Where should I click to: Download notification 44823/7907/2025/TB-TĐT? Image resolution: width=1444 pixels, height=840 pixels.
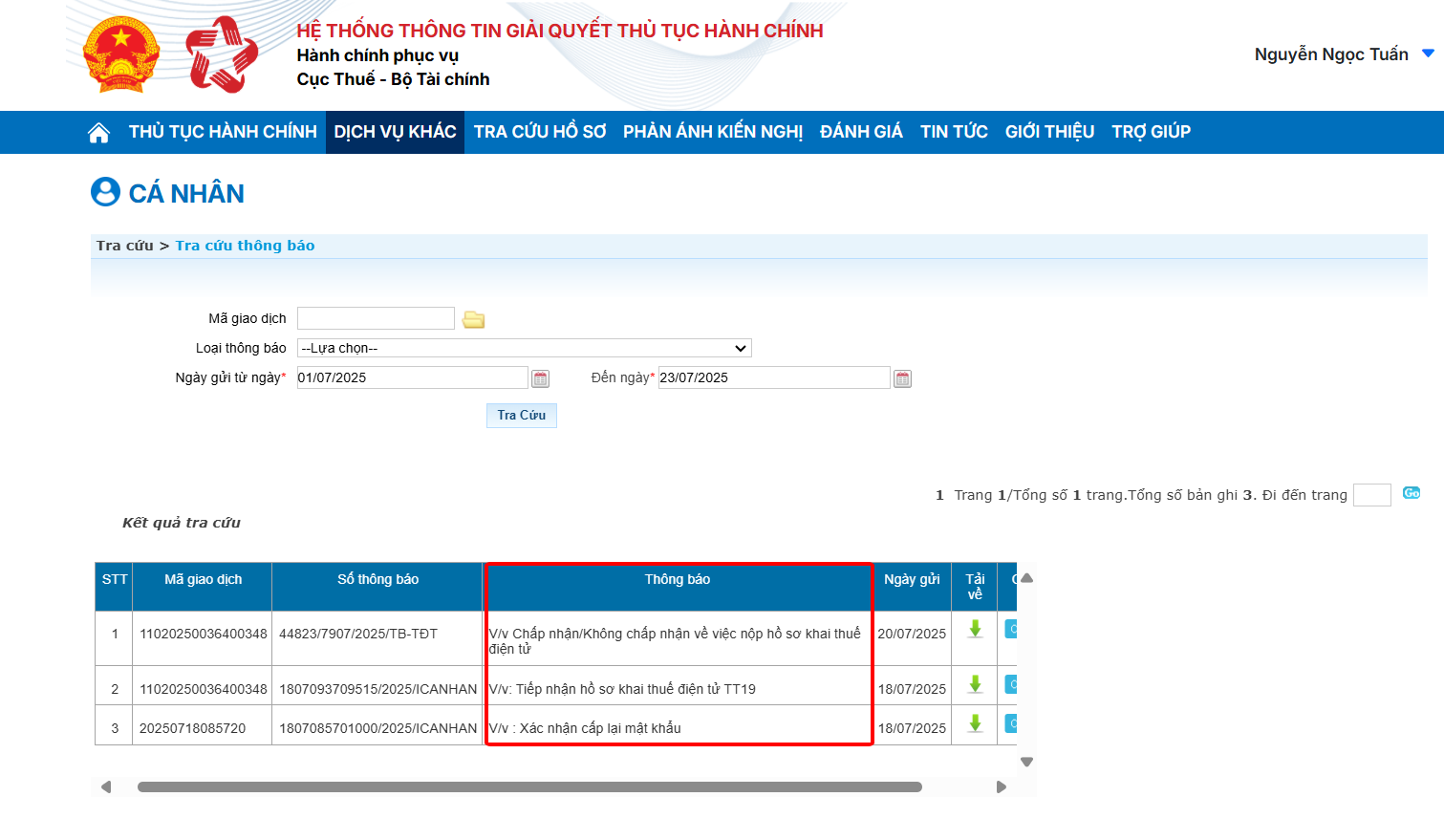[x=975, y=629]
